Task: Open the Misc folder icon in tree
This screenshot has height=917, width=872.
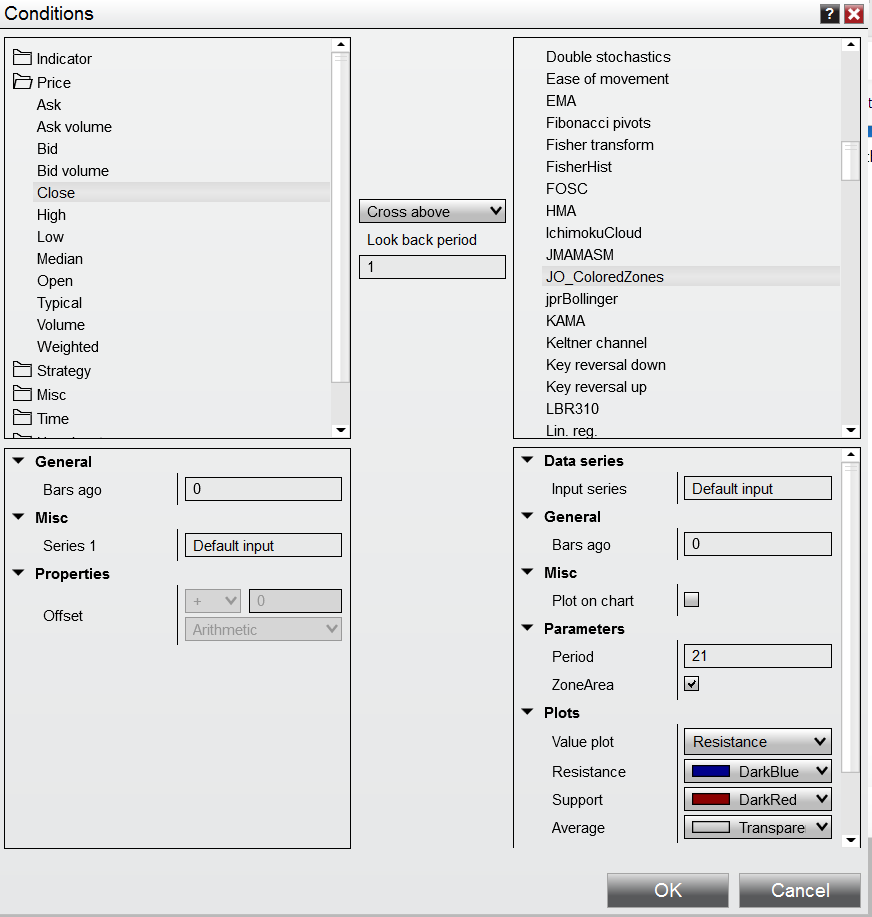Action: (22, 394)
